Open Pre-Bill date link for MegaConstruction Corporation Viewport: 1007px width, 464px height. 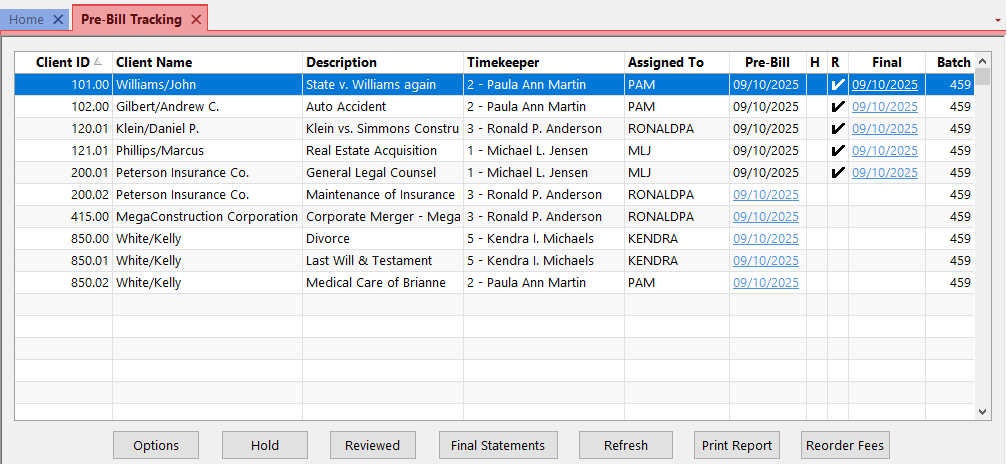(x=765, y=217)
